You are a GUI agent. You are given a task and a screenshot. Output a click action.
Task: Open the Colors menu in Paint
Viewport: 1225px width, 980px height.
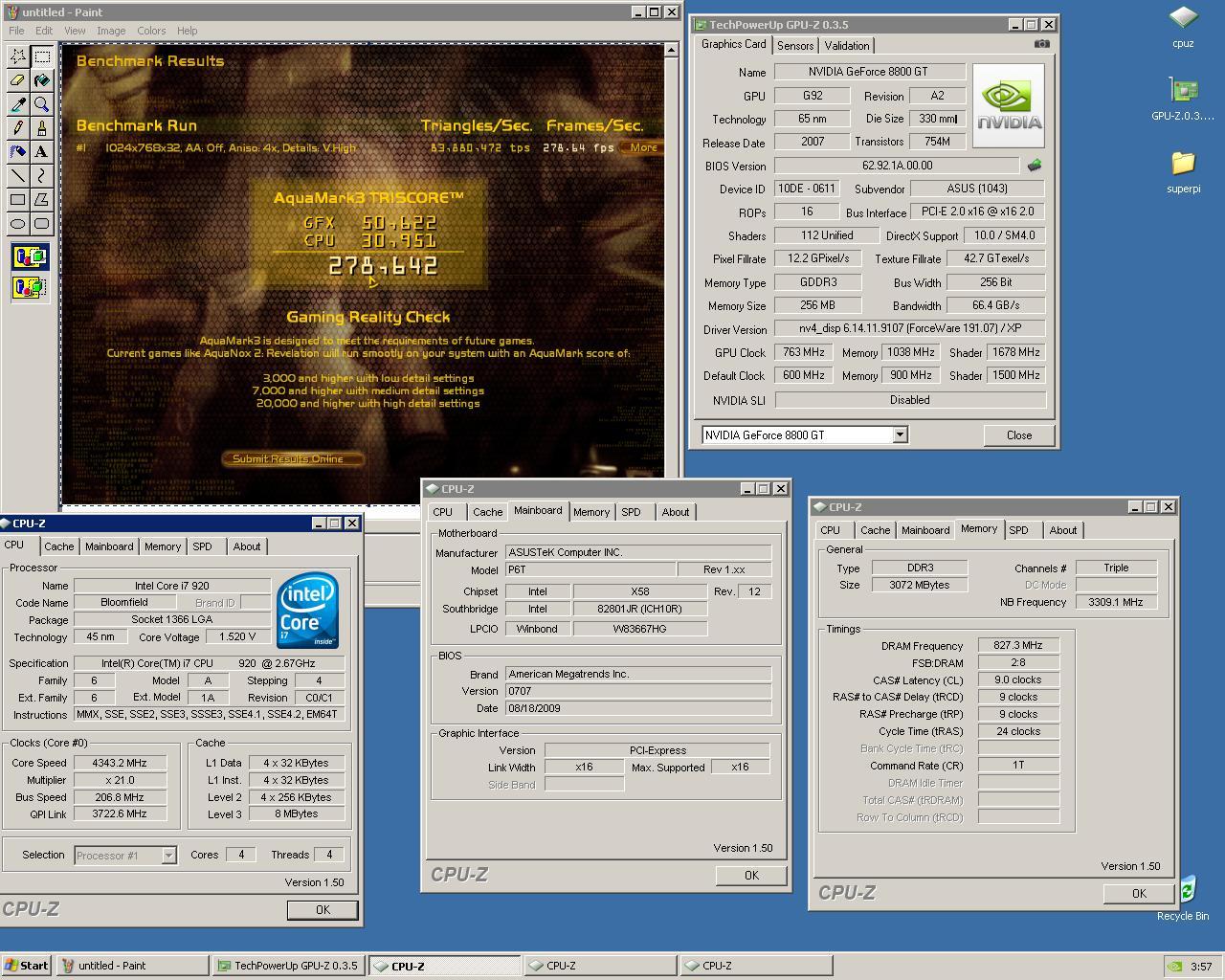tap(151, 31)
